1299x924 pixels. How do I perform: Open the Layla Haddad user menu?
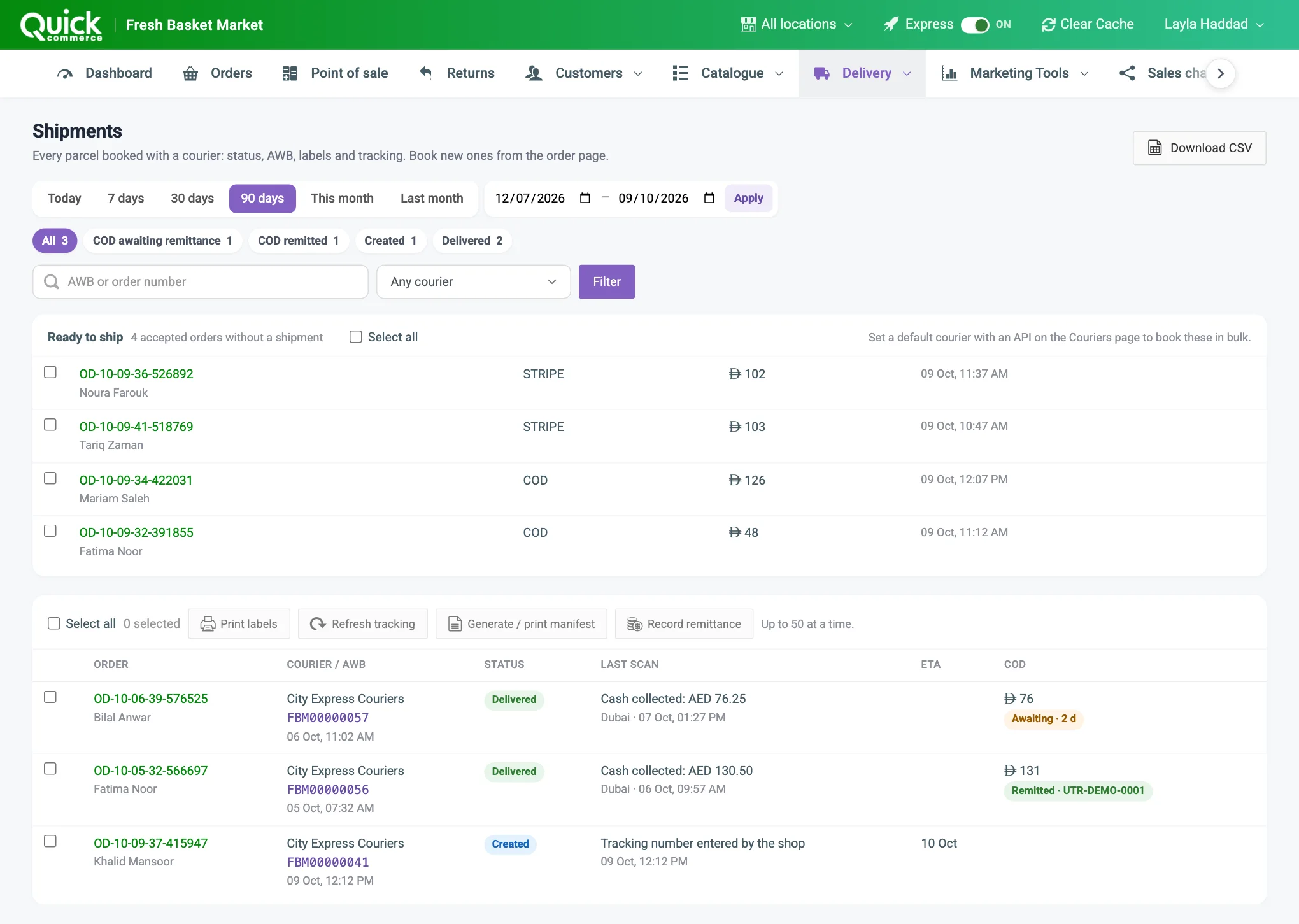(1214, 25)
